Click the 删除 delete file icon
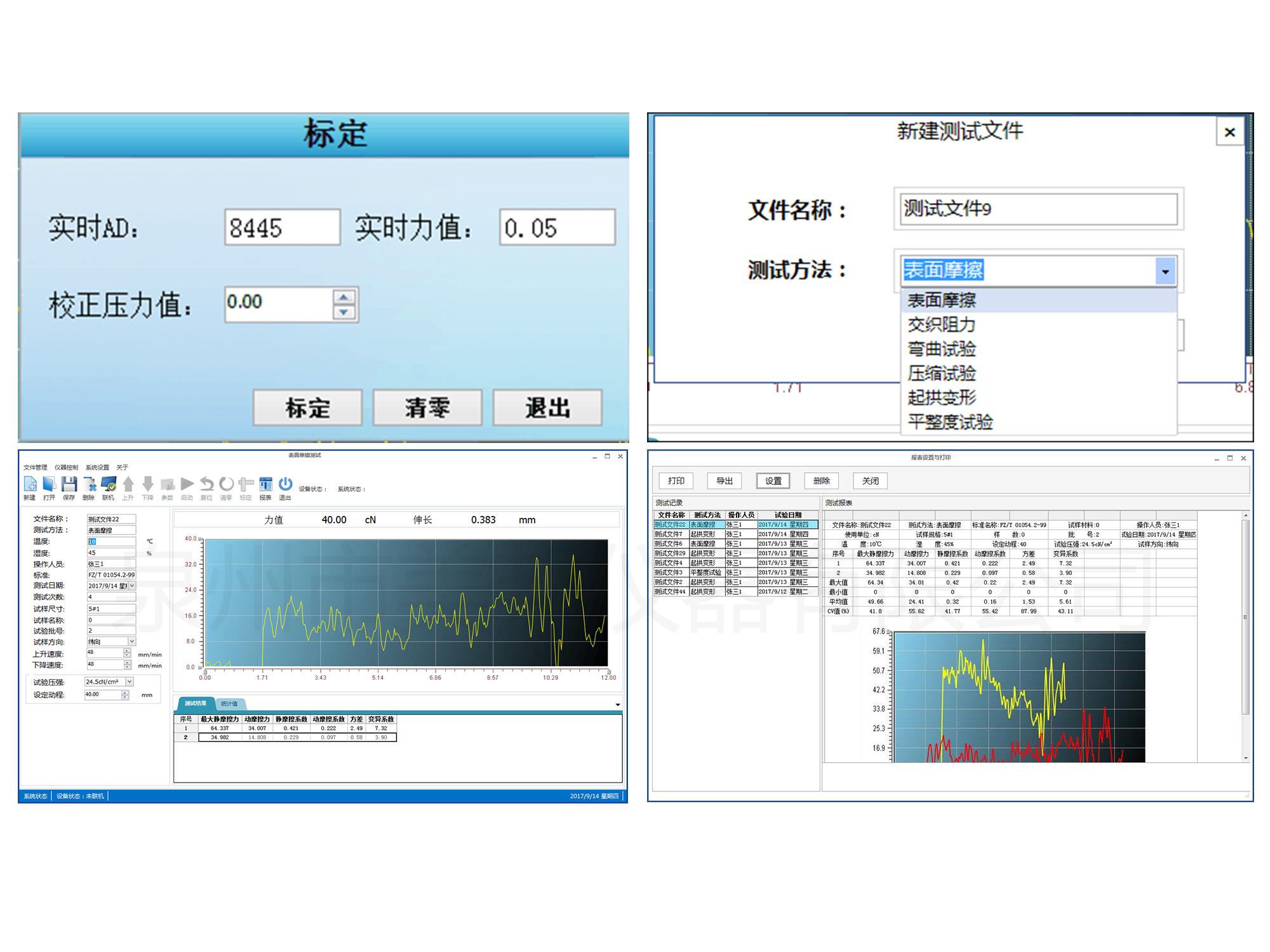 pyautogui.click(x=90, y=485)
